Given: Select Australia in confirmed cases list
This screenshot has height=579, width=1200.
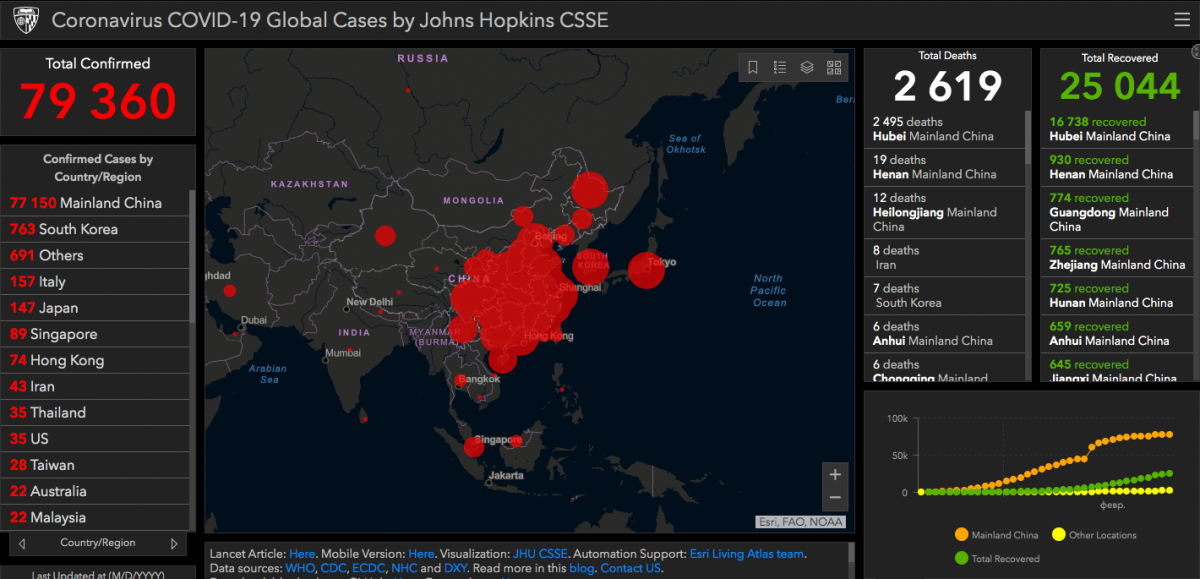Looking at the screenshot, I should click(x=95, y=491).
